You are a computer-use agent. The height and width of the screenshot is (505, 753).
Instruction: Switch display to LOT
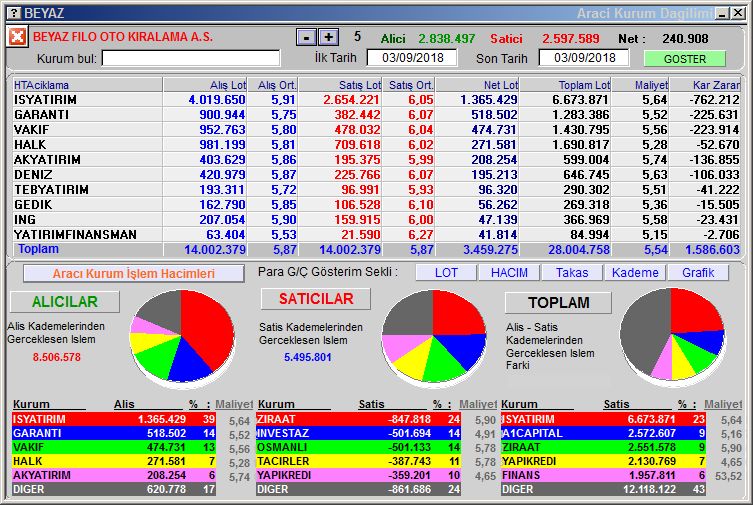(x=446, y=273)
